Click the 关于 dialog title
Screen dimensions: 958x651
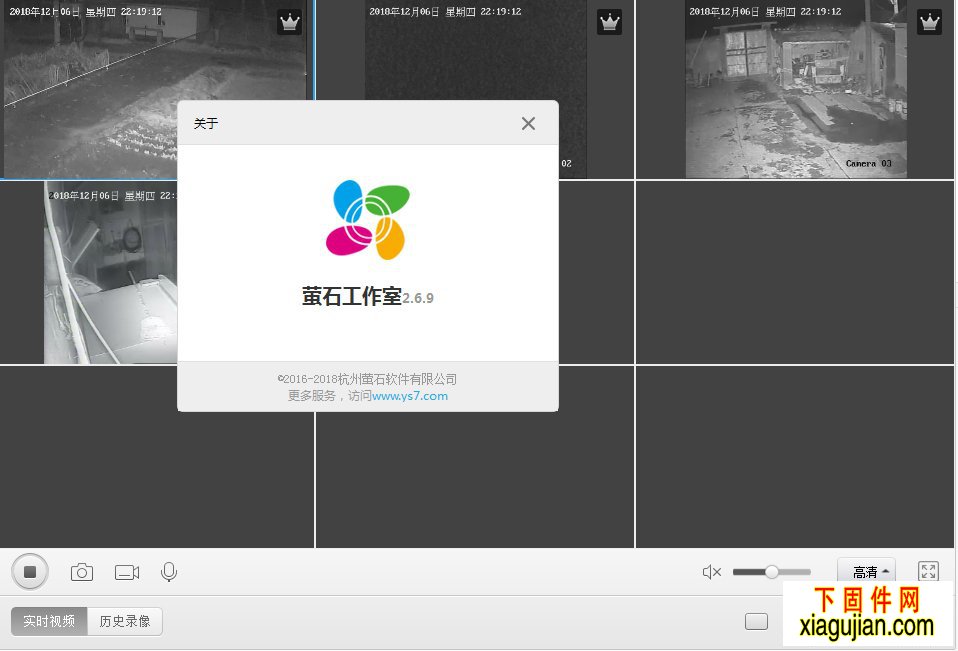[206, 123]
